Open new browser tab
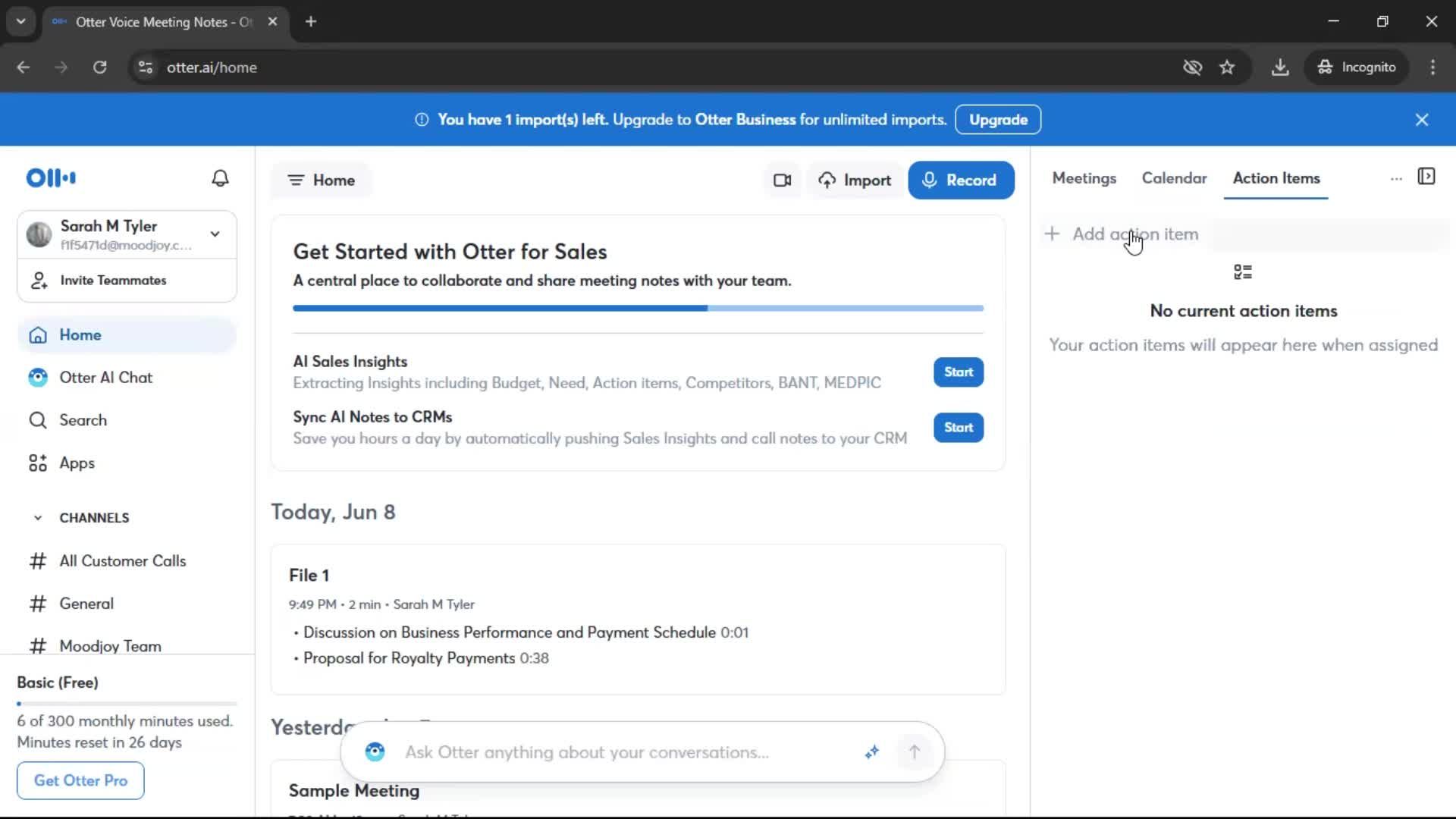Image resolution: width=1456 pixels, height=819 pixels. pos(310,22)
